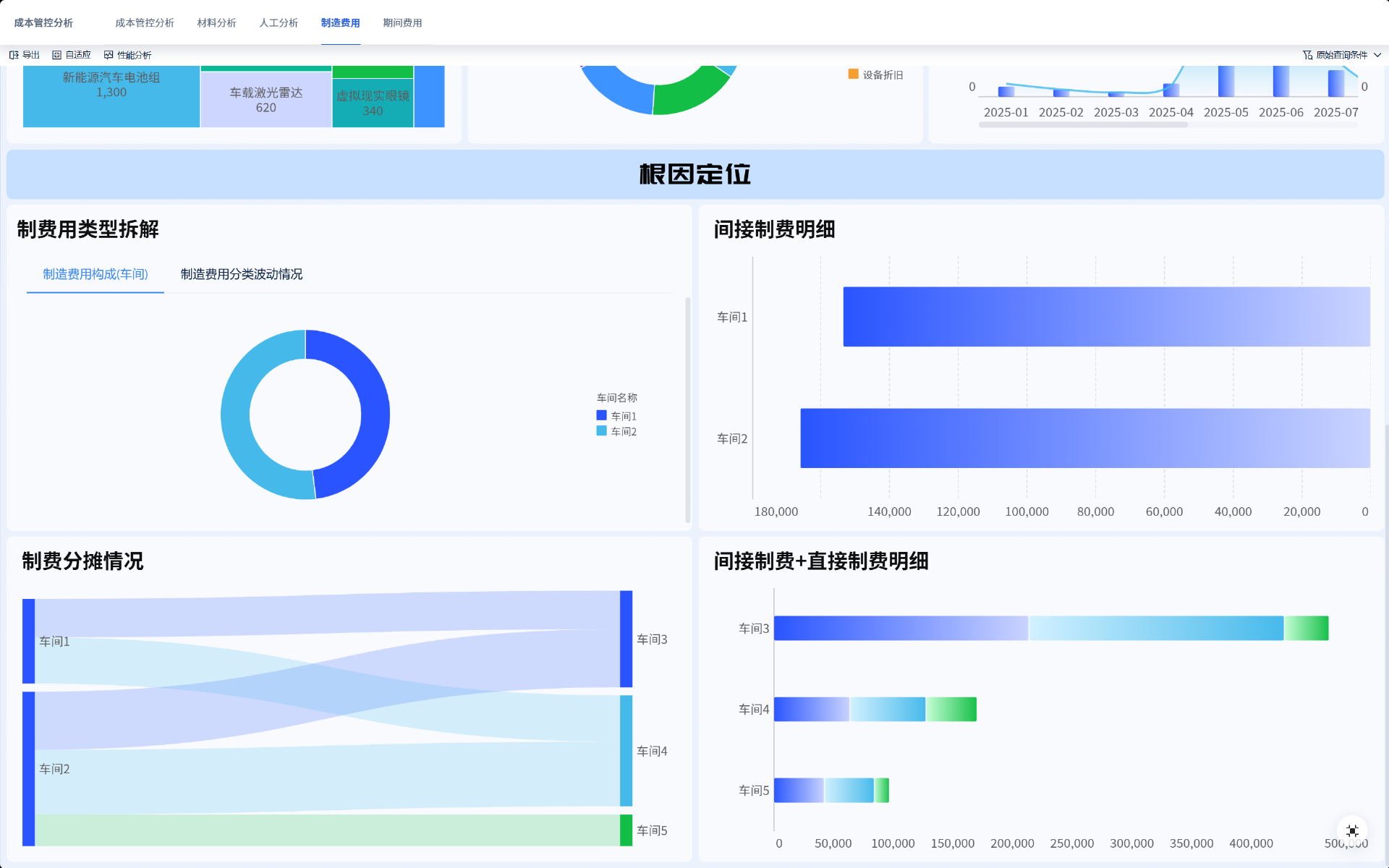
Task: Click the 新能源汽车电池组 treemap block
Action: click(111, 94)
